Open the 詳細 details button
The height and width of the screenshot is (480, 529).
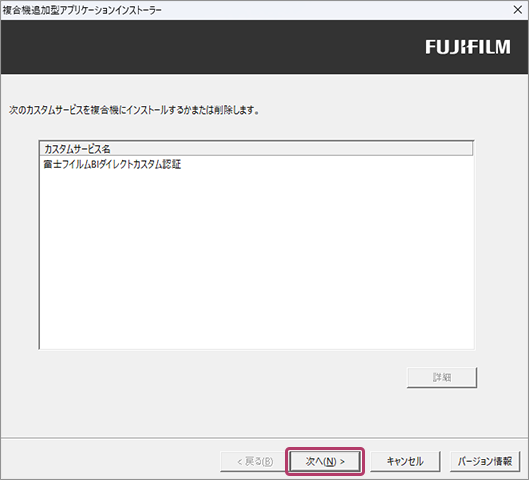click(x=442, y=377)
